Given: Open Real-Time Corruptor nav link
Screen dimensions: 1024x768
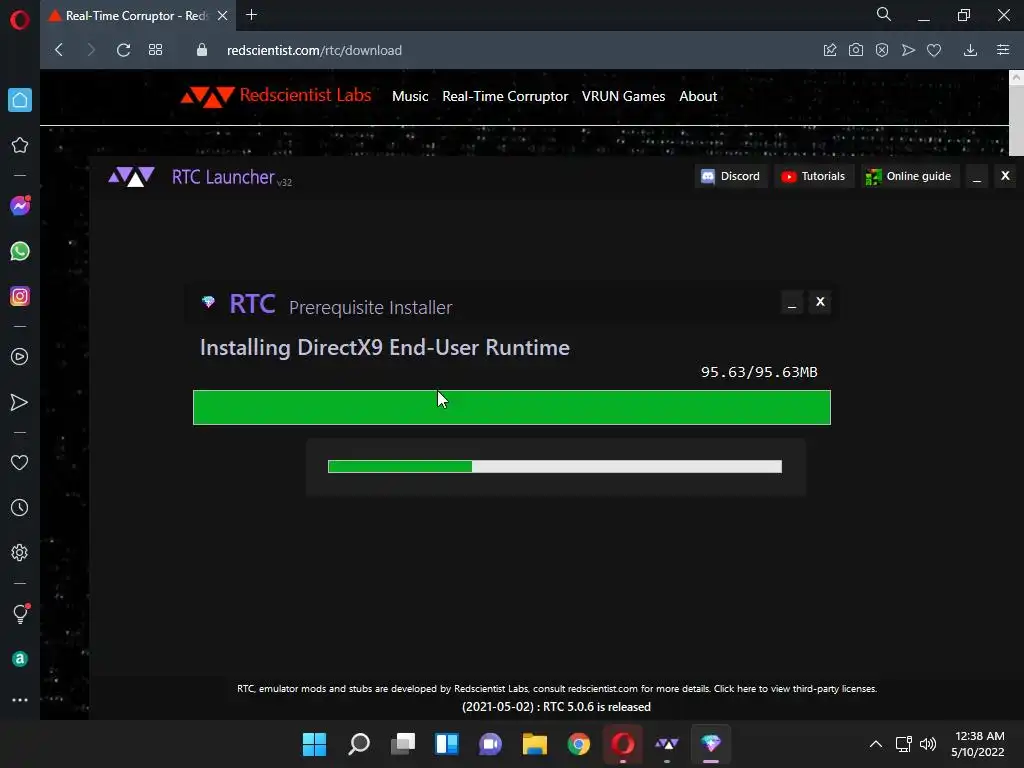Looking at the screenshot, I should [x=505, y=96].
